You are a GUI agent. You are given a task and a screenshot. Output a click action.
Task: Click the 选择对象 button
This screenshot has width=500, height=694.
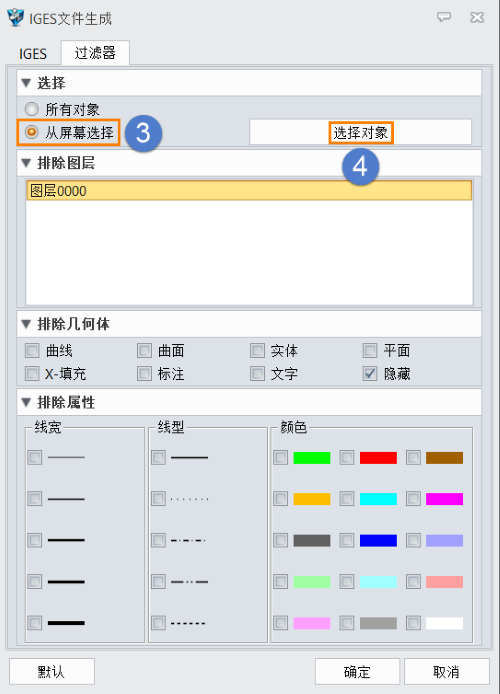[x=360, y=132]
